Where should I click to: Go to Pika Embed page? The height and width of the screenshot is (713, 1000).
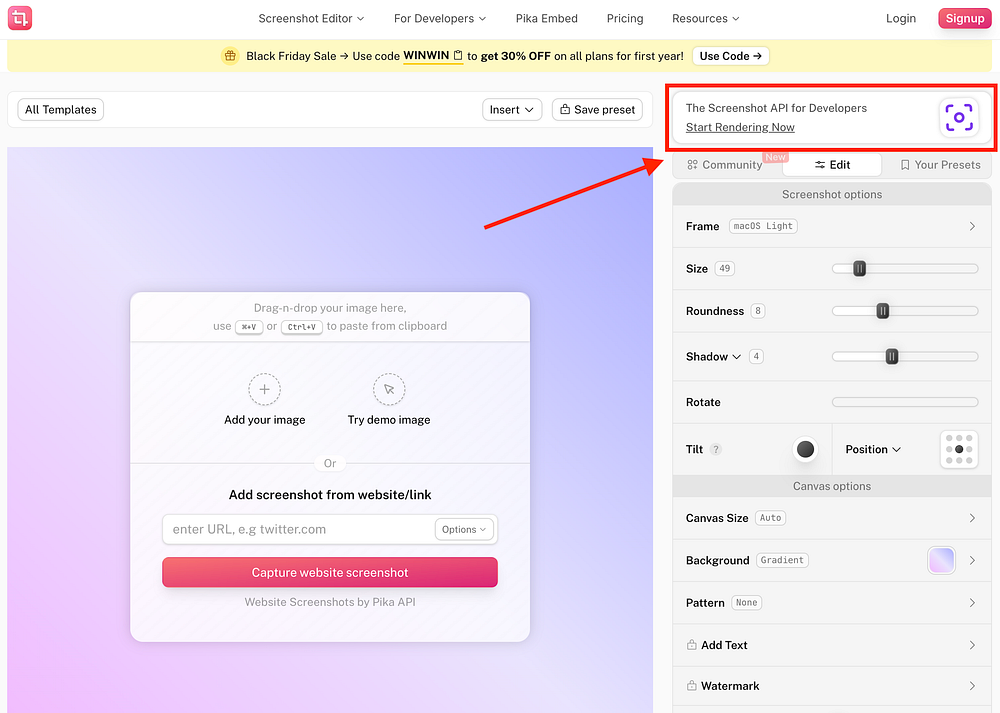point(547,18)
